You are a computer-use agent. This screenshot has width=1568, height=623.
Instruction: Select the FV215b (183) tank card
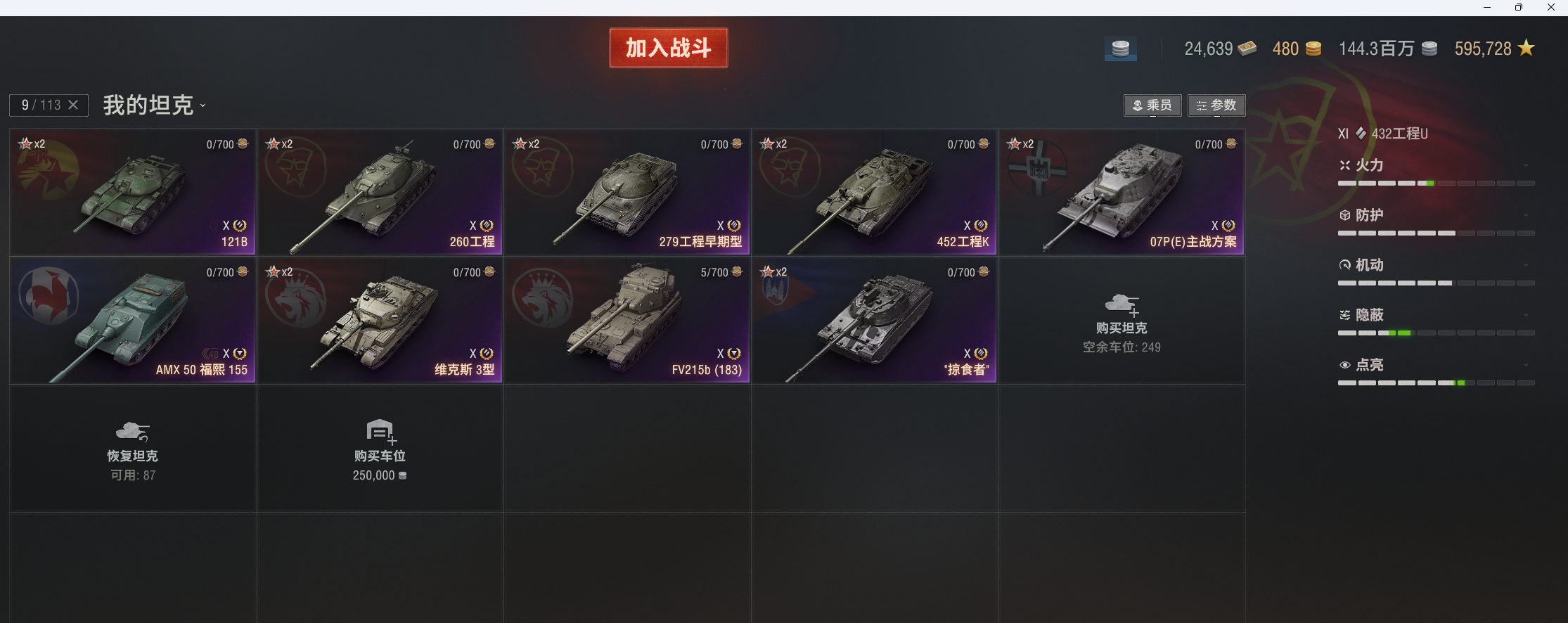[627, 320]
